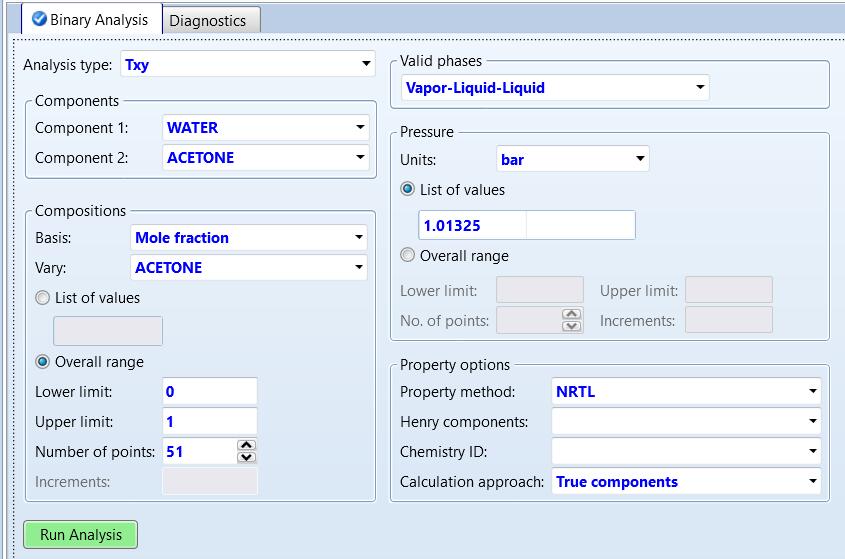
Task: Open the Henry components dropdown
Action: (x=812, y=422)
